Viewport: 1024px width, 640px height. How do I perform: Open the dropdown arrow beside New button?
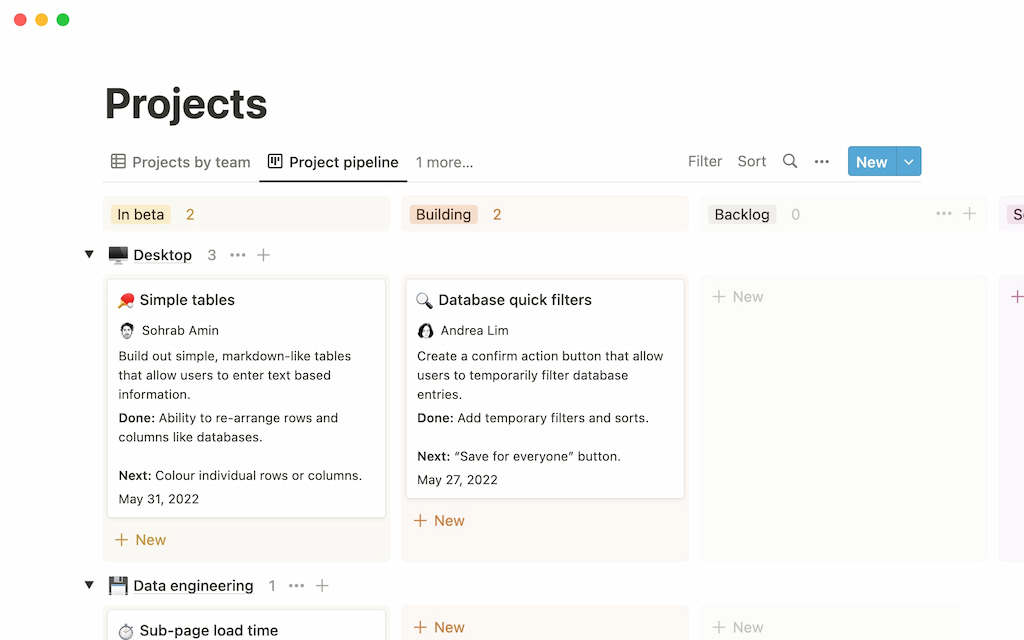909,161
